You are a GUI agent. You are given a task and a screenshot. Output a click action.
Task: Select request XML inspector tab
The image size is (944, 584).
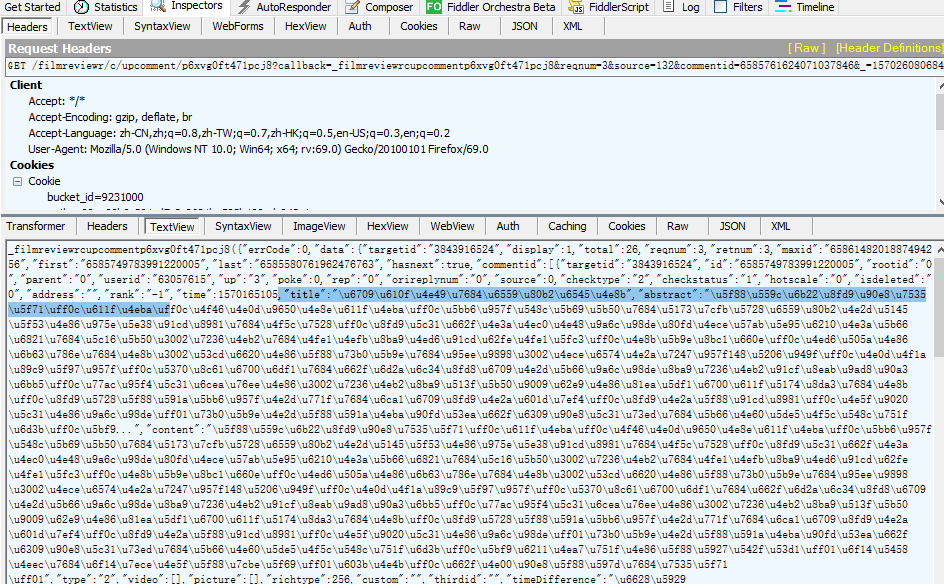pyautogui.click(x=572, y=26)
